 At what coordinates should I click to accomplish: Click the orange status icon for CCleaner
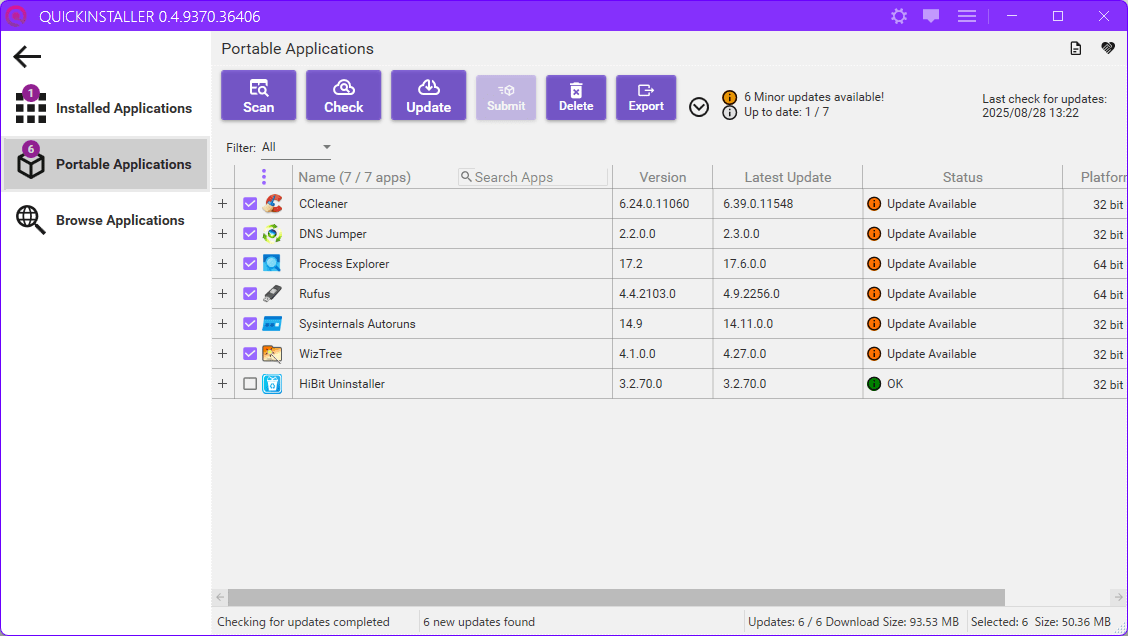[x=874, y=204]
